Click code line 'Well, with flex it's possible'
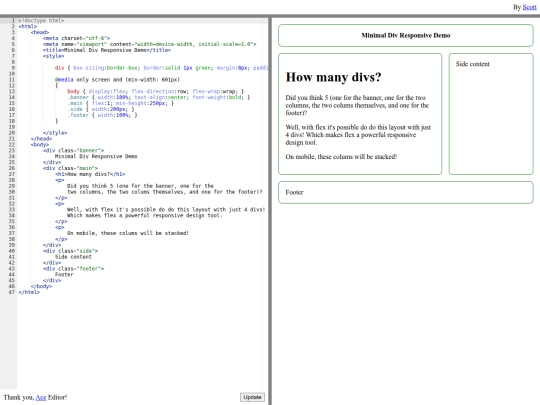540x405 pixels. (x=166, y=209)
